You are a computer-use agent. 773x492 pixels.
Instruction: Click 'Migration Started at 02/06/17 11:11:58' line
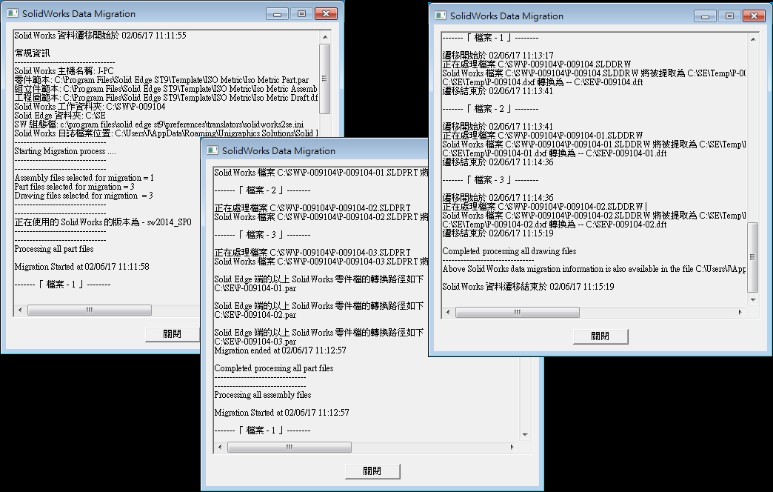pos(82,267)
